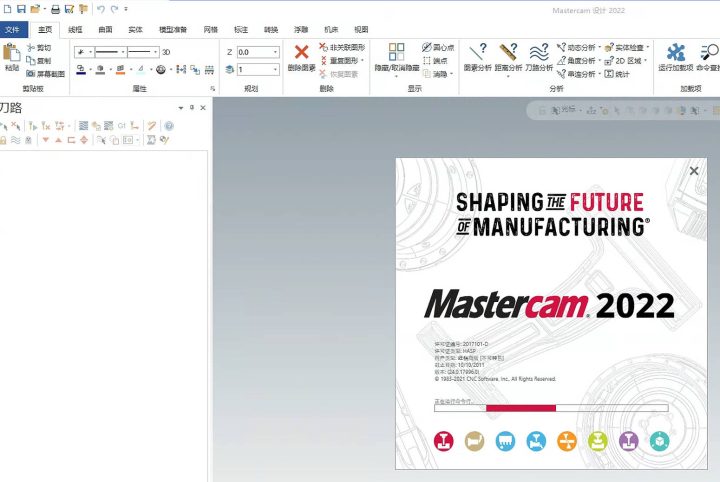Click the red up-triangle icon in 刀路 toolbar

pos(58,140)
